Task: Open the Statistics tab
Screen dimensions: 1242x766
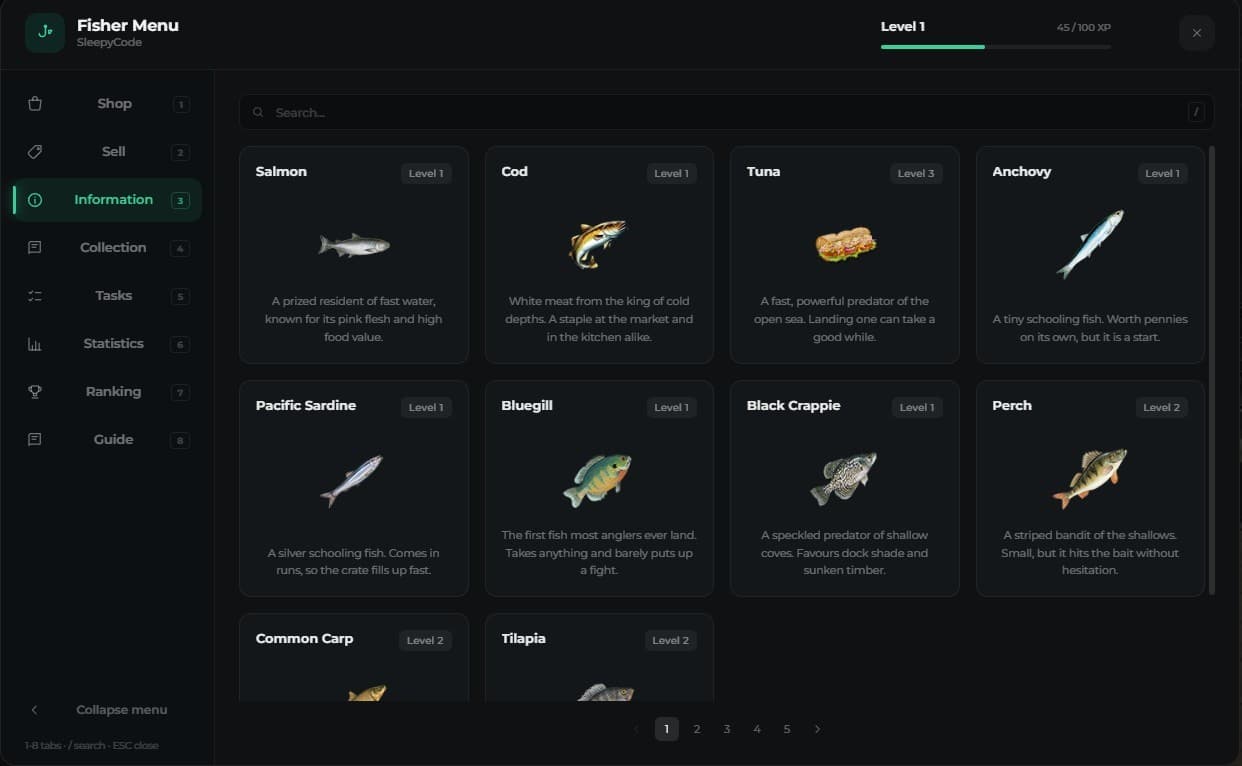Action: tap(107, 344)
